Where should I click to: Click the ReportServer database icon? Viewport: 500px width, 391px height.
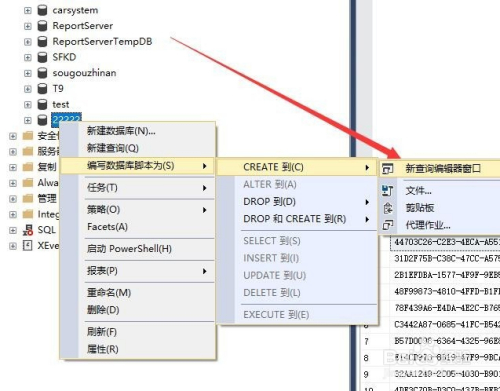coord(42,26)
